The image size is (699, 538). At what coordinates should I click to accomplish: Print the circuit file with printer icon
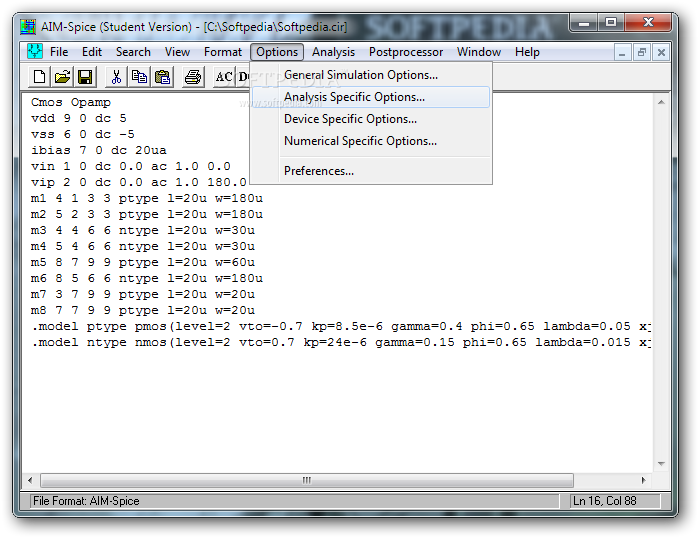point(193,77)
